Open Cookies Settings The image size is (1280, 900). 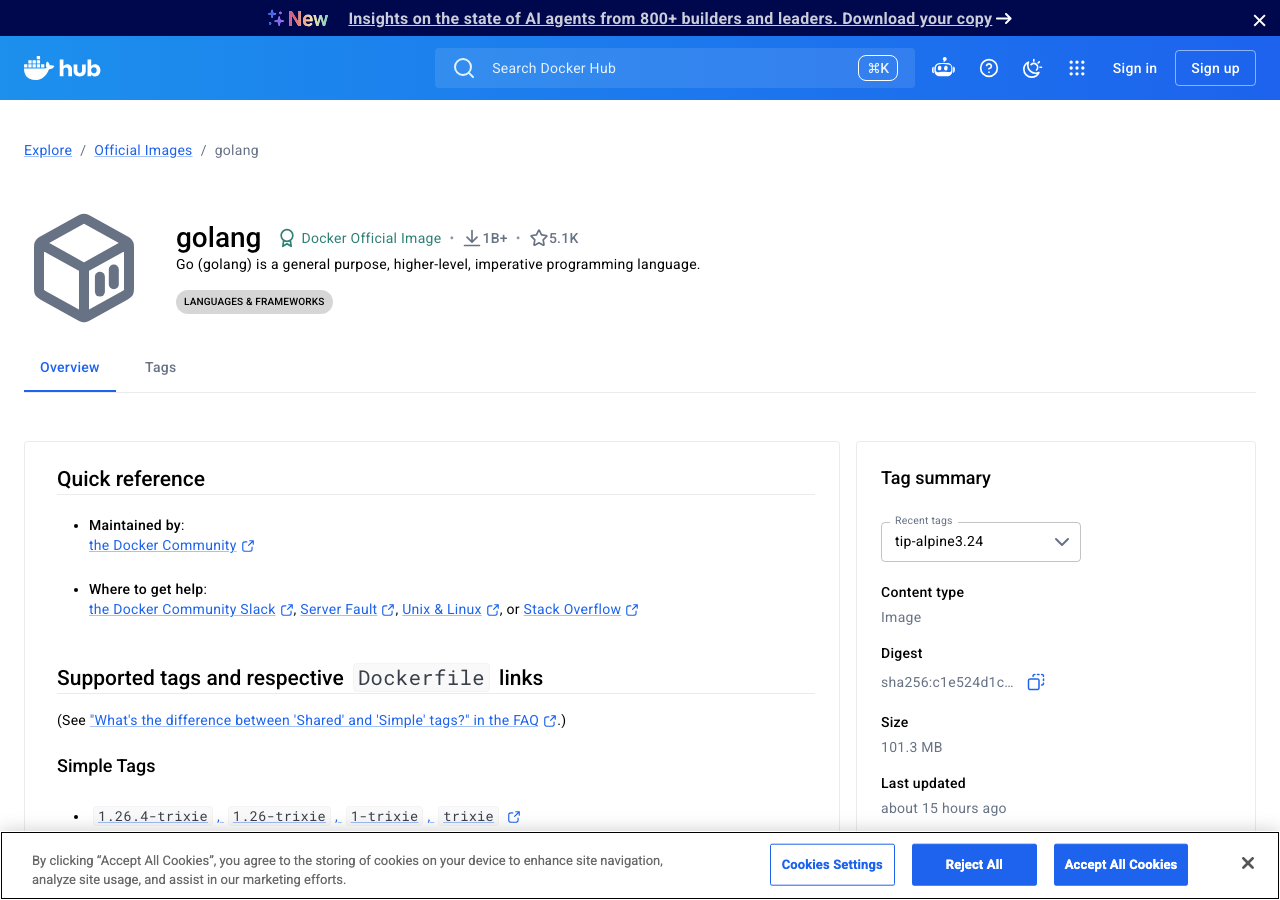[832, 865]
